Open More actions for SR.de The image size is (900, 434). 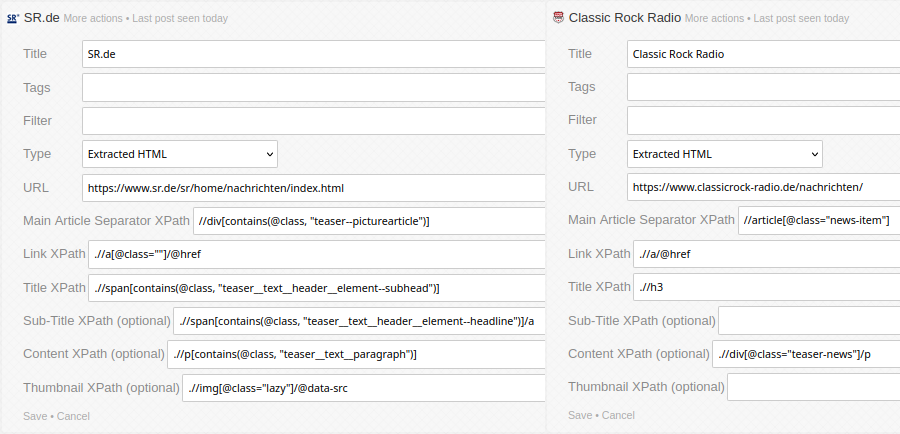pos(92,18)
